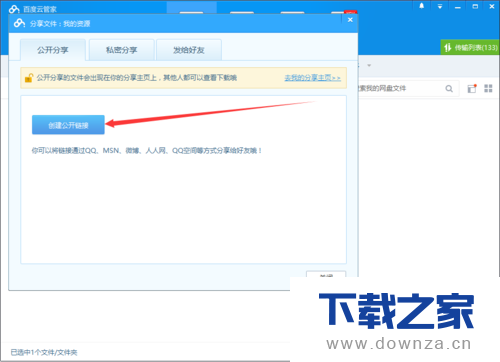500x362 pixels.
Task: Switch to the 发给好友 tab
Action: 189,50
